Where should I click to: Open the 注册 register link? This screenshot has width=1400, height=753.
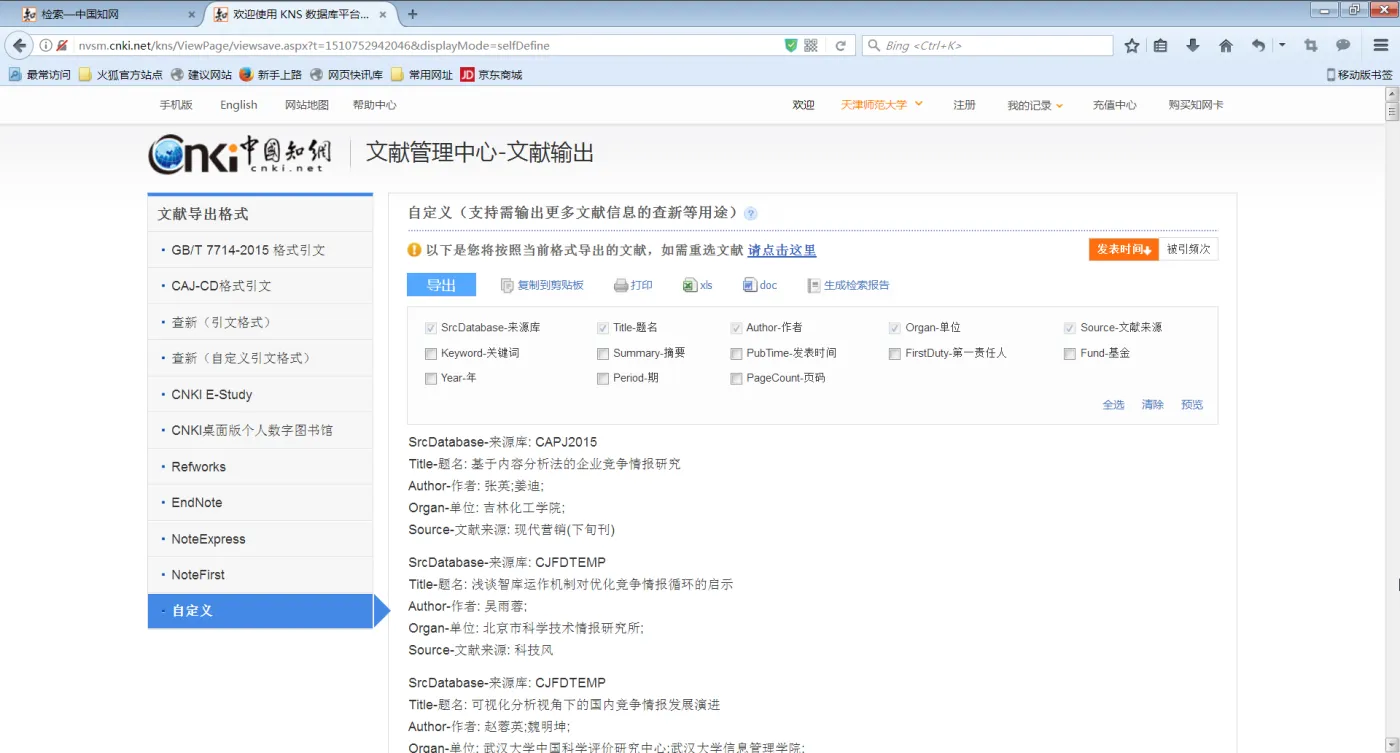coord(964,105)
